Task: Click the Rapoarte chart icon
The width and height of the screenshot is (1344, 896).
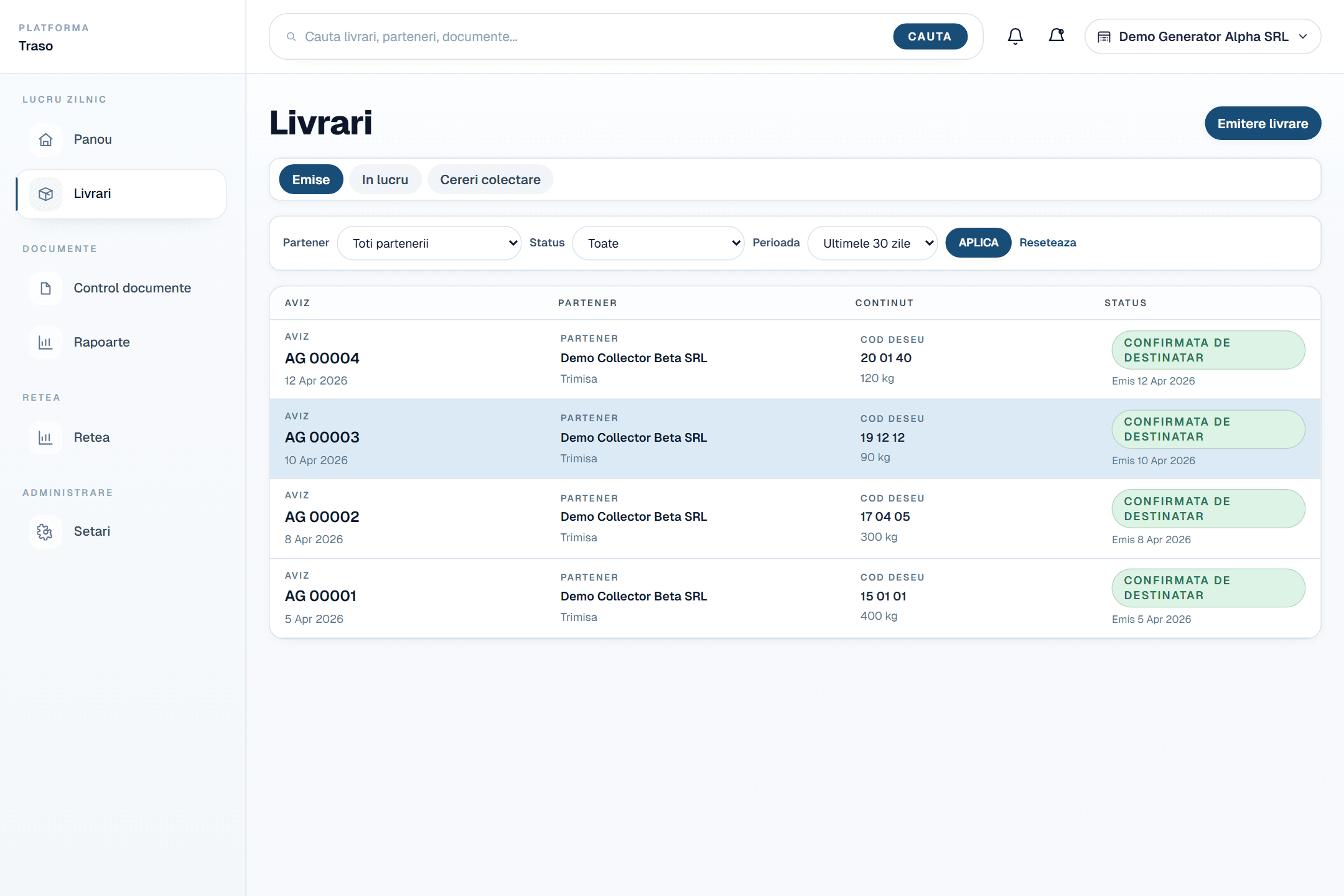Action: pos(45,342)
